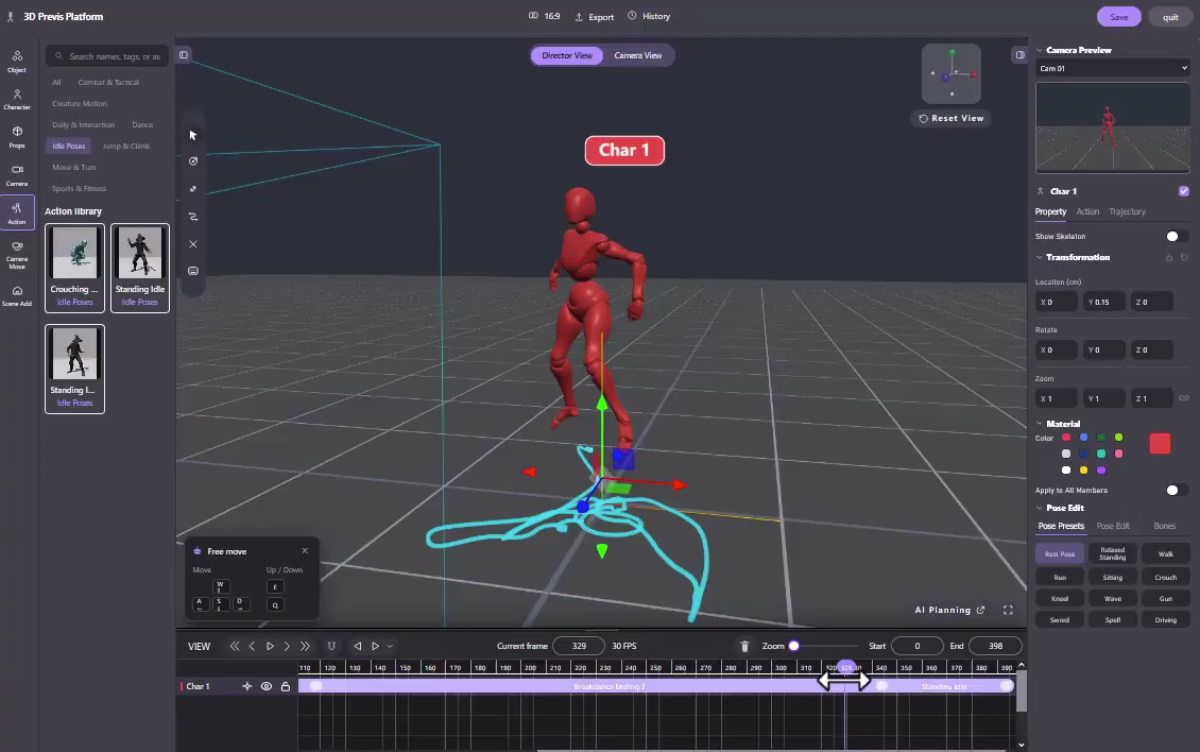
Task: Click the delete trash icon in timeline
Action: coord(744,646)
